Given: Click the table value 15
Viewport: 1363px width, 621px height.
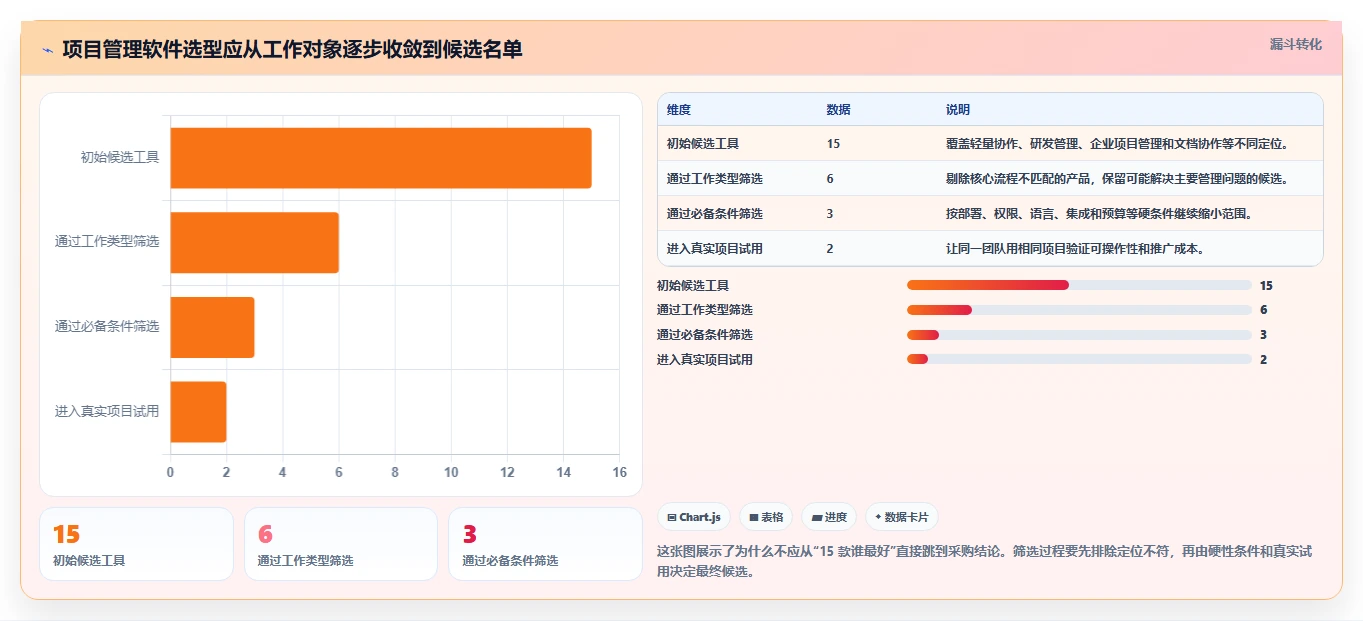Looking at the screenshot, I should click(833, 144).
